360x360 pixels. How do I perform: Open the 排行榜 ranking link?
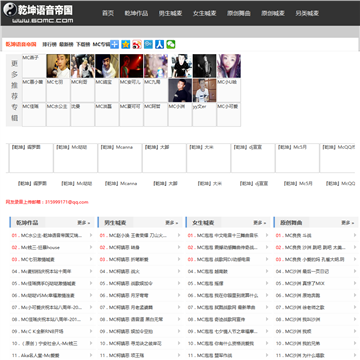pyautogui.click(x=49, y=44)
